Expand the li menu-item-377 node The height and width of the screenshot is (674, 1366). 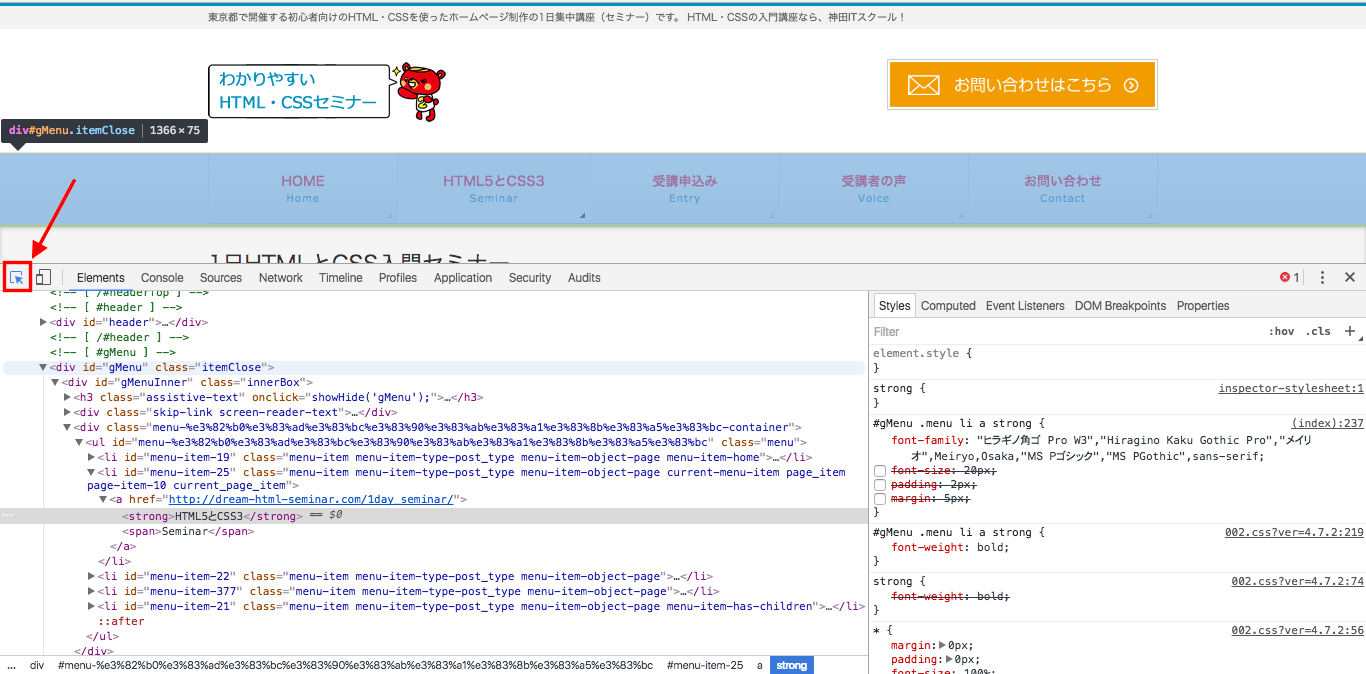point(91,591)
